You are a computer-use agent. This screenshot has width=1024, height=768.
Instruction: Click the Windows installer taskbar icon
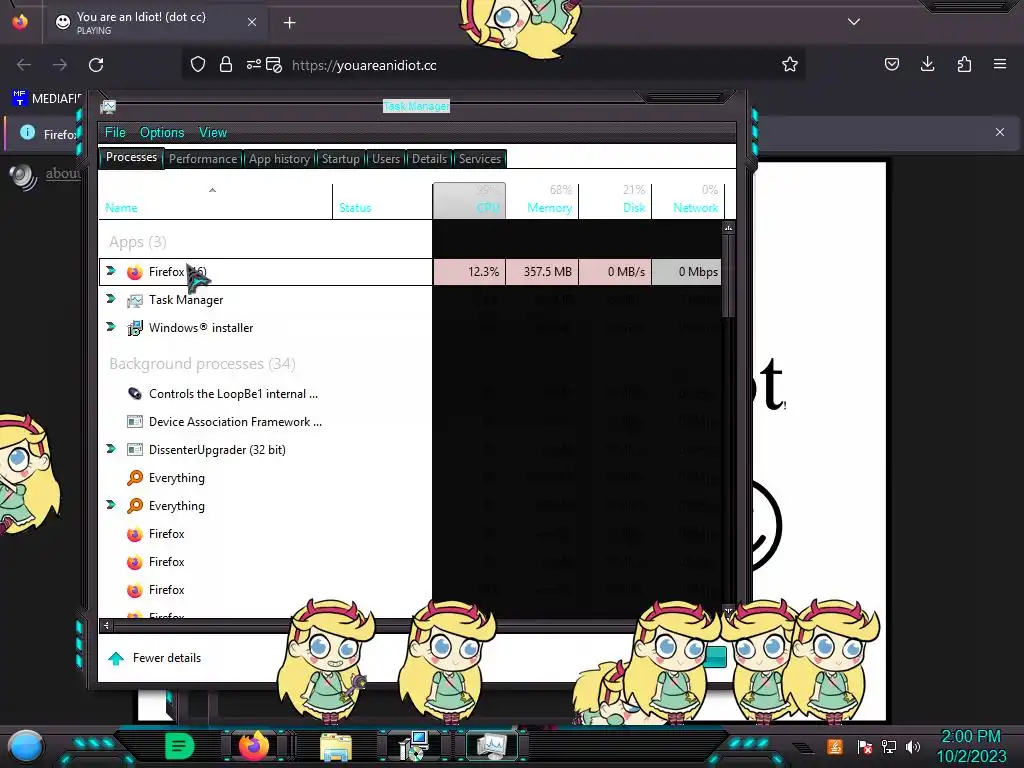point(413,746)
